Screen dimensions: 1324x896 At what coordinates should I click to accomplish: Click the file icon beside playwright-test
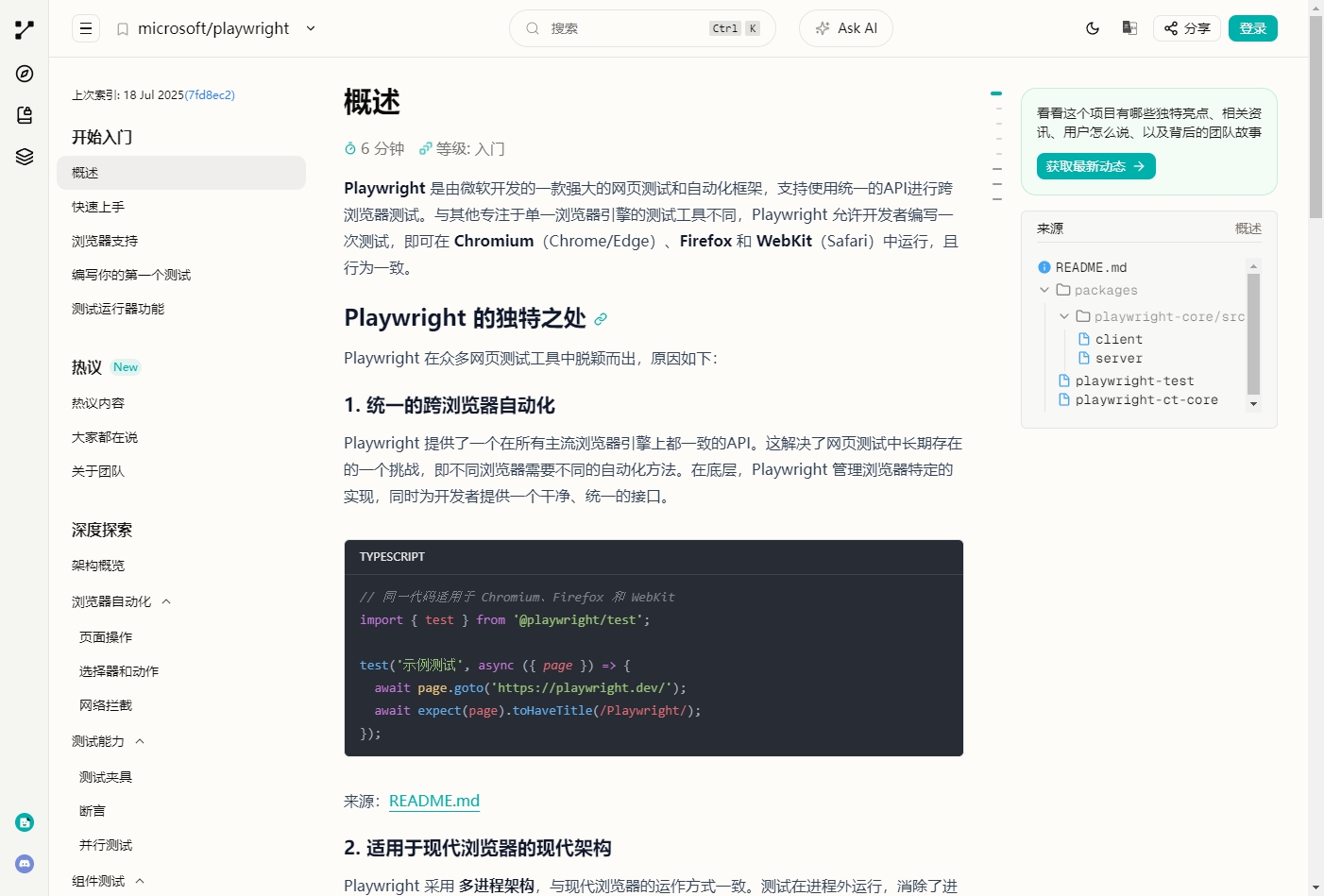coord(1064,380)
